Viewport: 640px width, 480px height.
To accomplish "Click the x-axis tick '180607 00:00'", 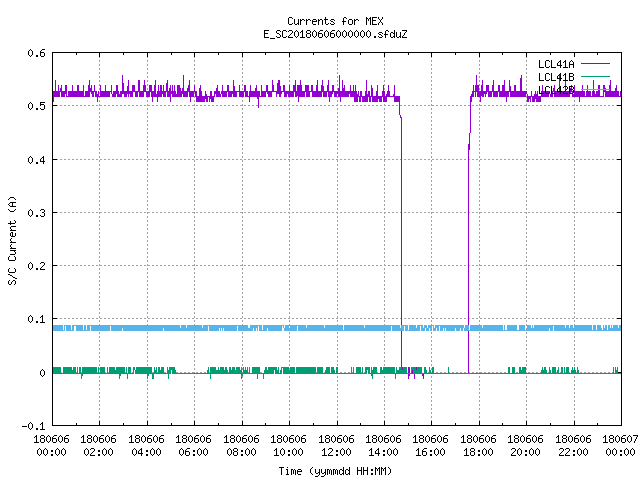I will click(x=620, y=446).
